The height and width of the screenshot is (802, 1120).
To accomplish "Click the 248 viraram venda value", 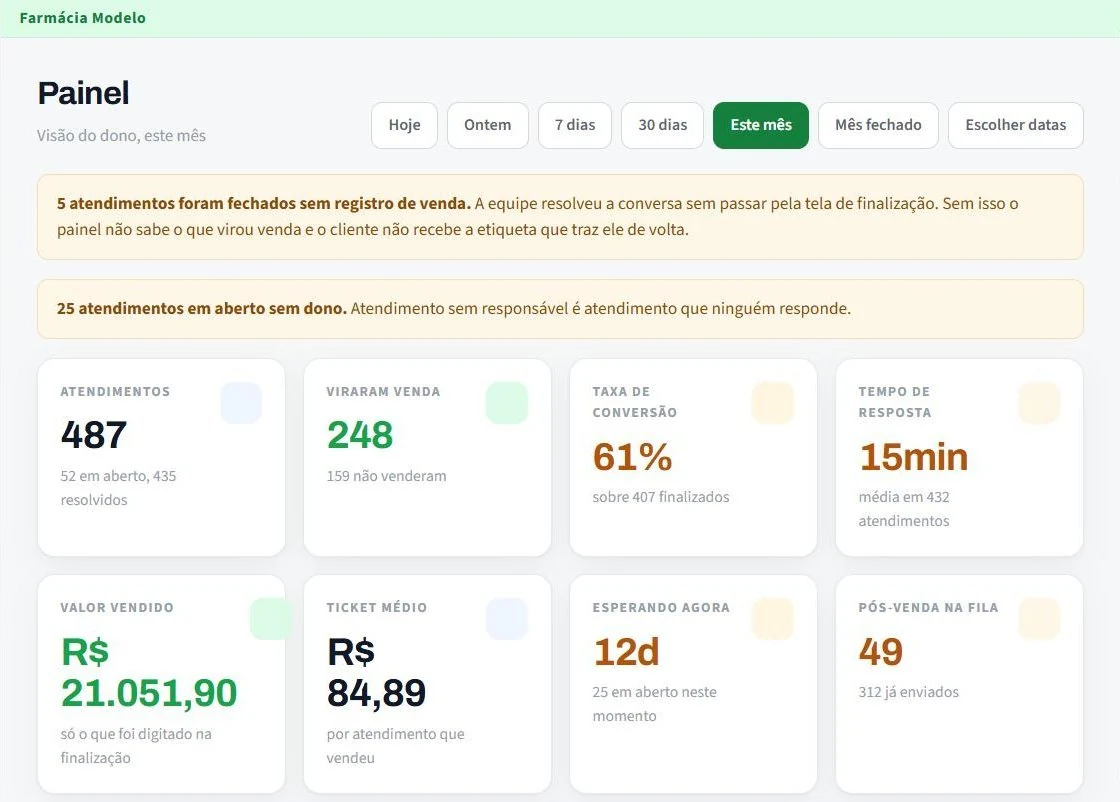I will (x=360, y=434).
